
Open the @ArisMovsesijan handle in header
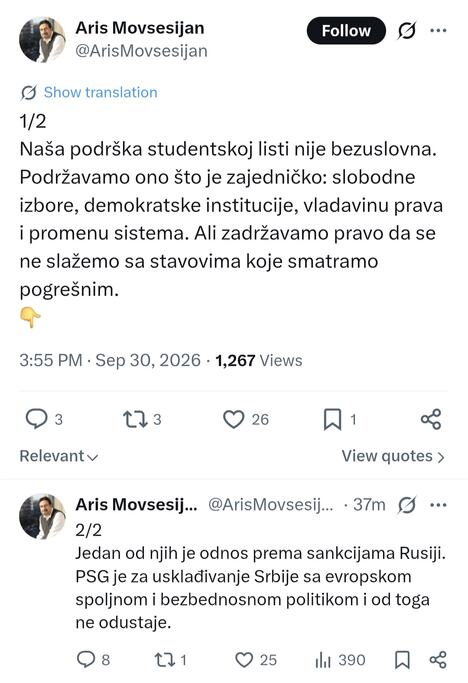point(141,51)
